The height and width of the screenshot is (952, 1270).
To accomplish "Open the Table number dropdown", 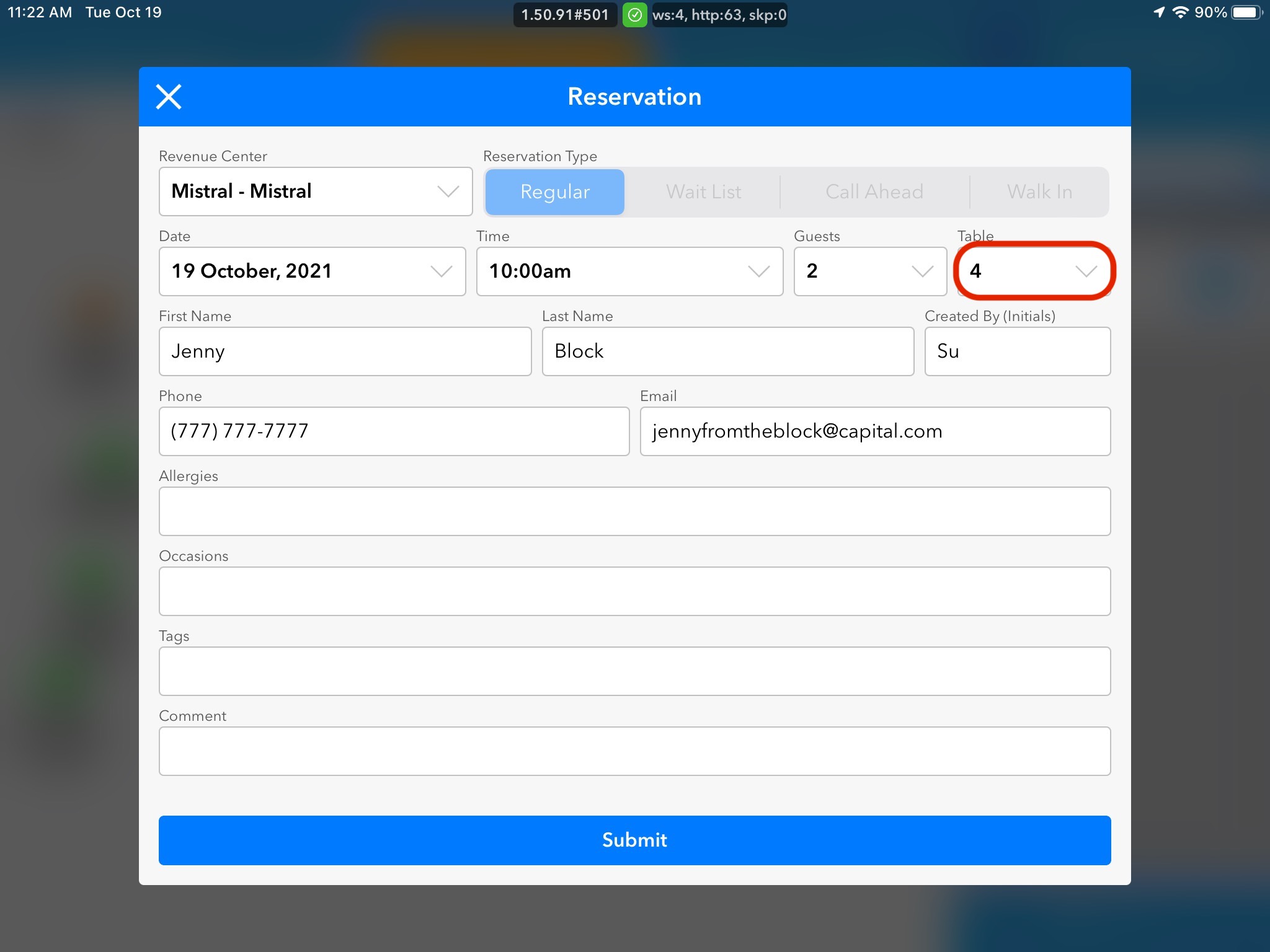I will (1034, 271).
